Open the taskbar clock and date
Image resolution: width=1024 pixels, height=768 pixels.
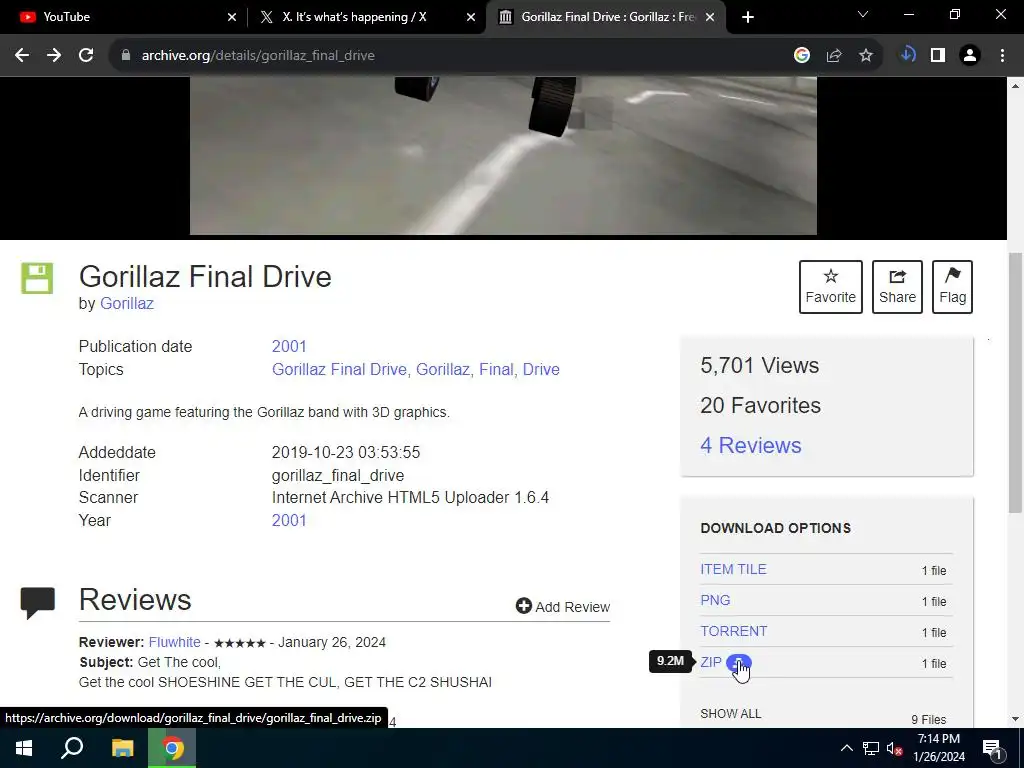pyautogui.click(x=939, y=748)
